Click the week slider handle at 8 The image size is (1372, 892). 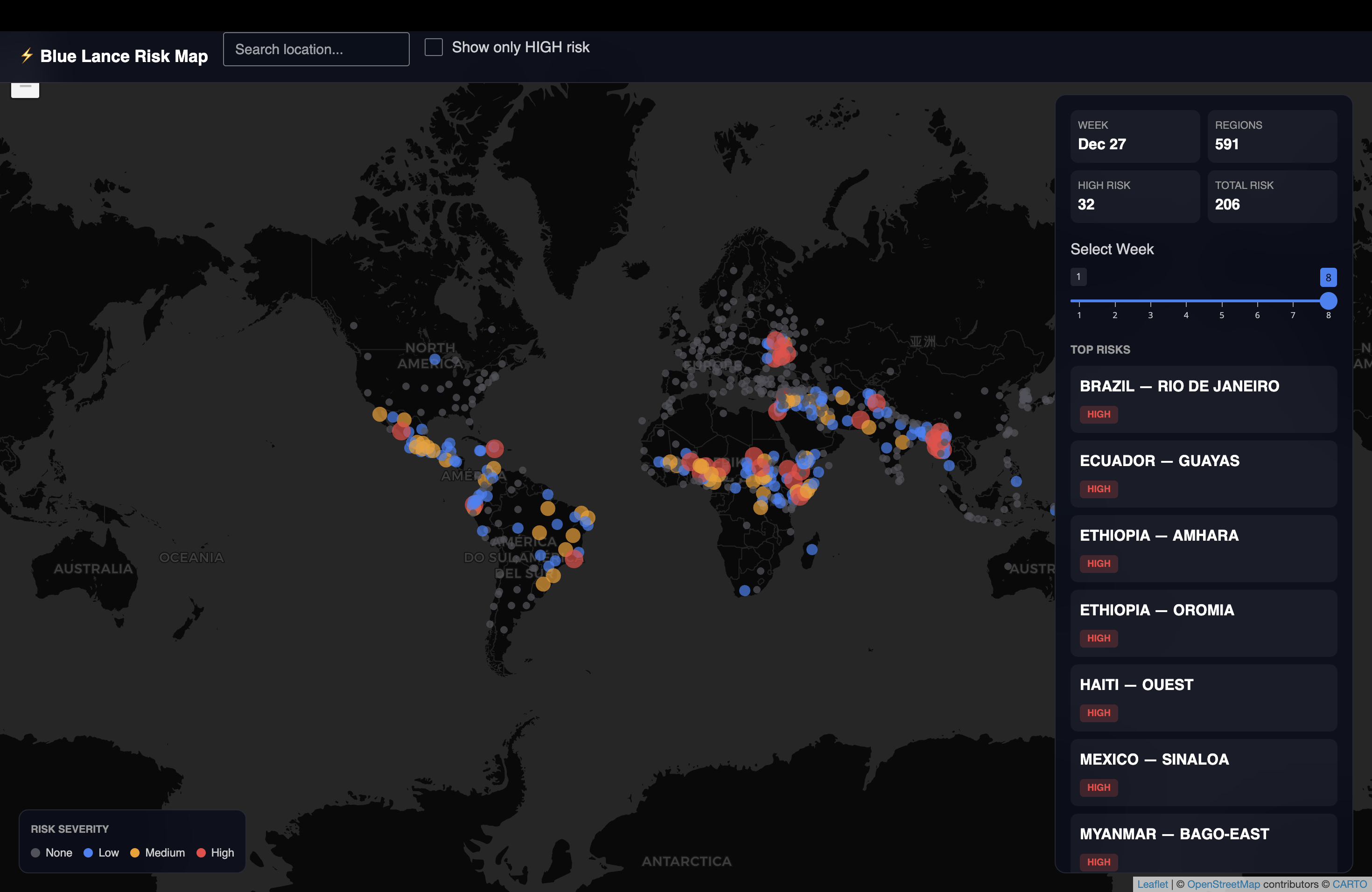coord(1328,301)
